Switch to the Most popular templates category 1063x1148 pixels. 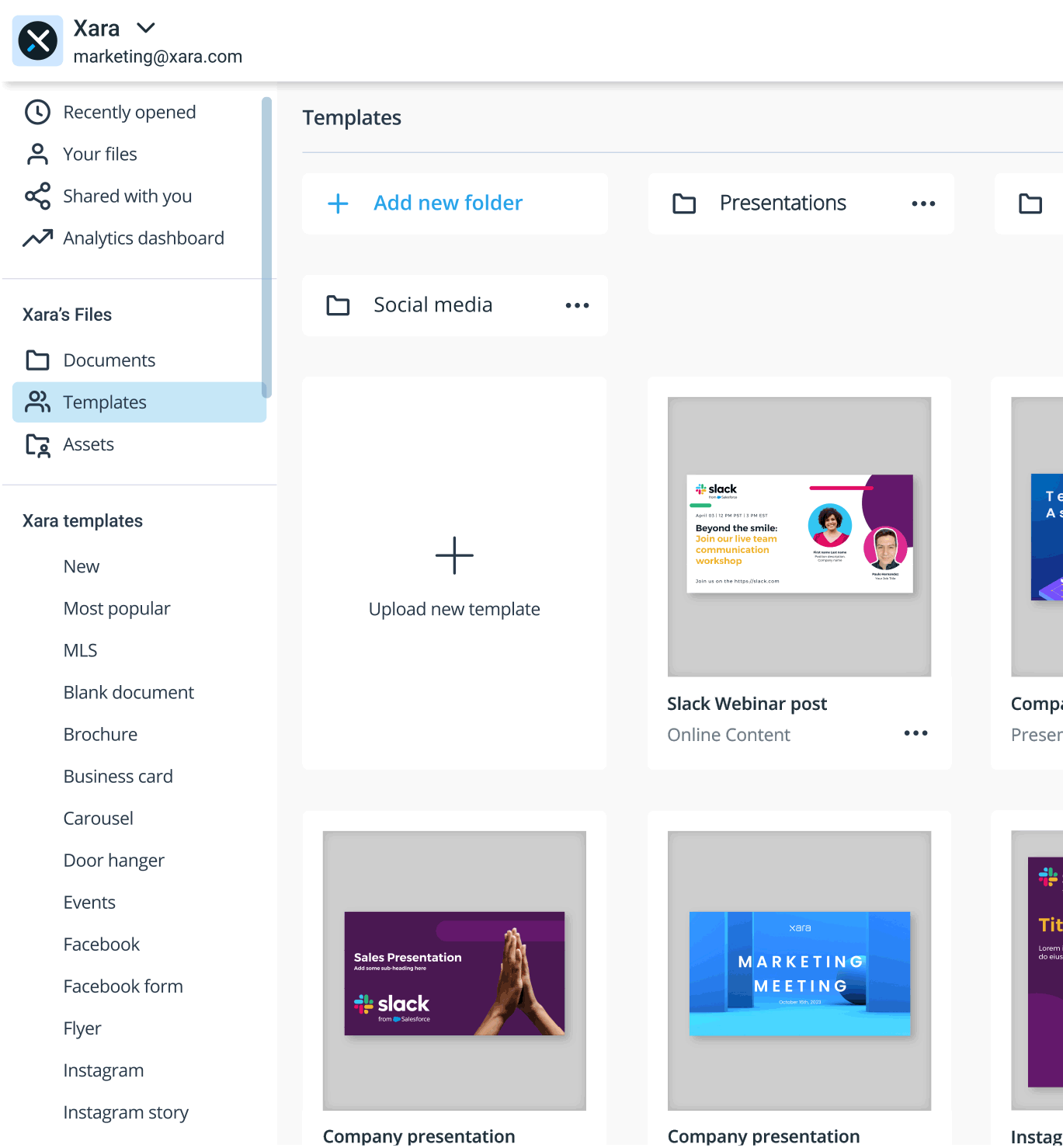[116, 608]
